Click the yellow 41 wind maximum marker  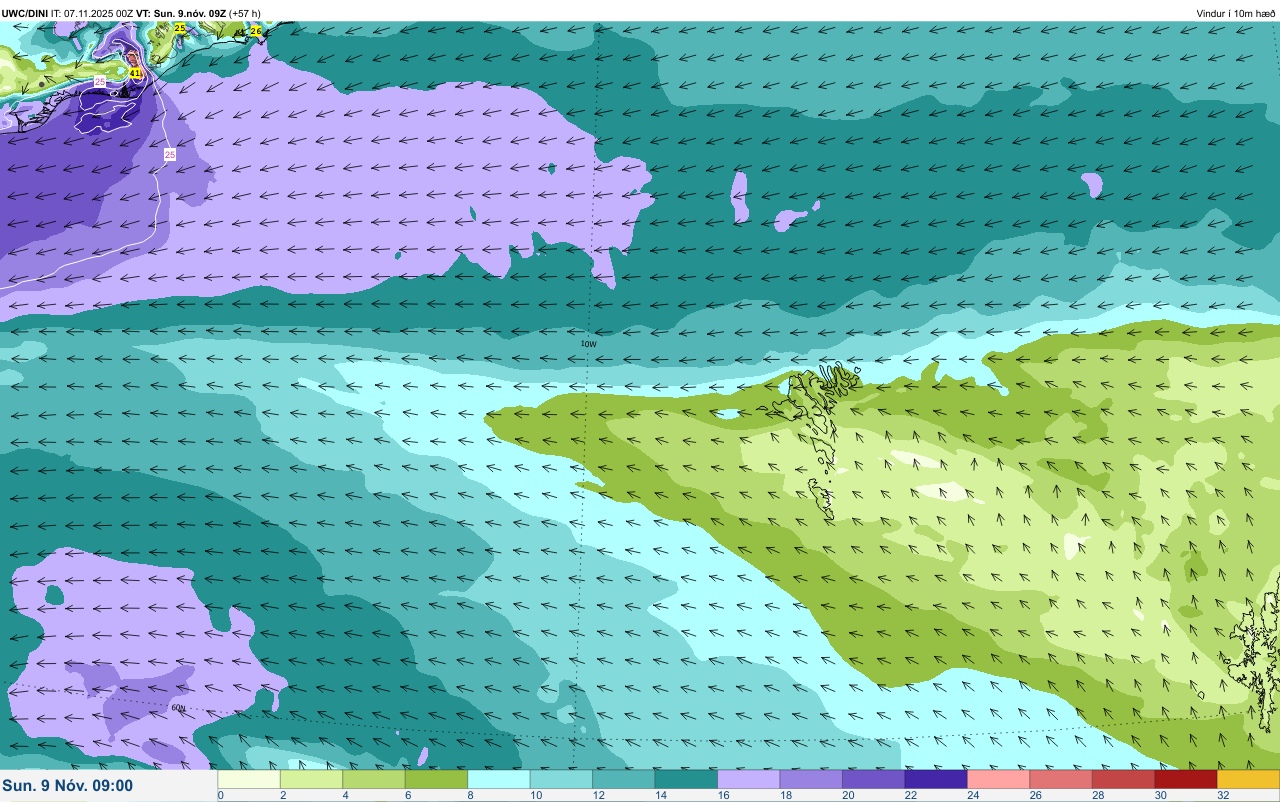tap(135, 73)
